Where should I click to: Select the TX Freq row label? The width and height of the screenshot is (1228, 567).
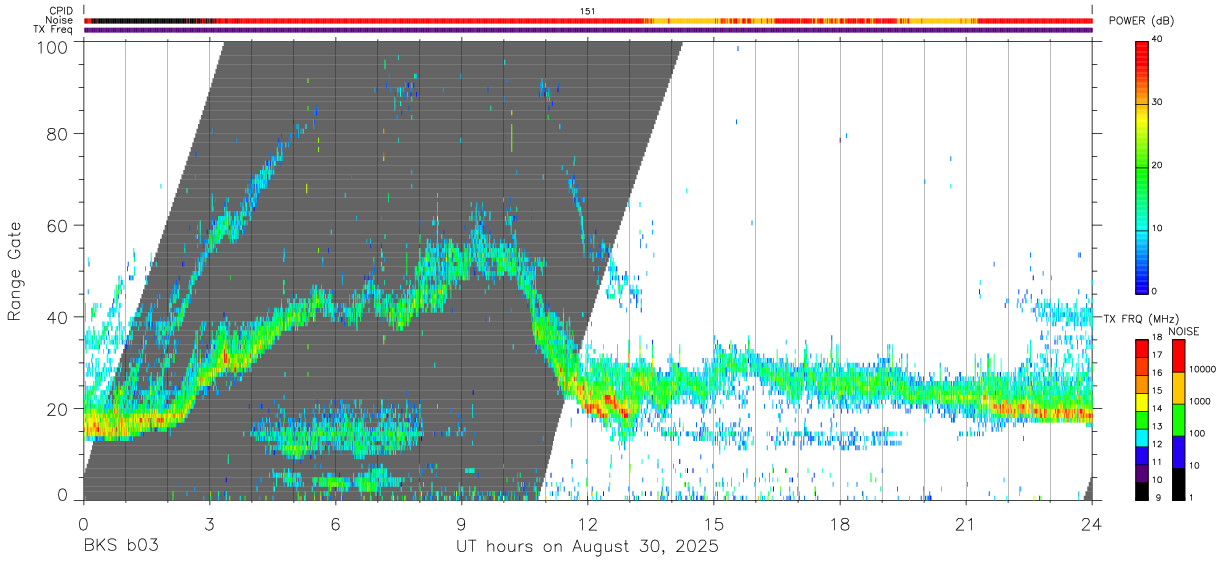[x=54, y=30]
